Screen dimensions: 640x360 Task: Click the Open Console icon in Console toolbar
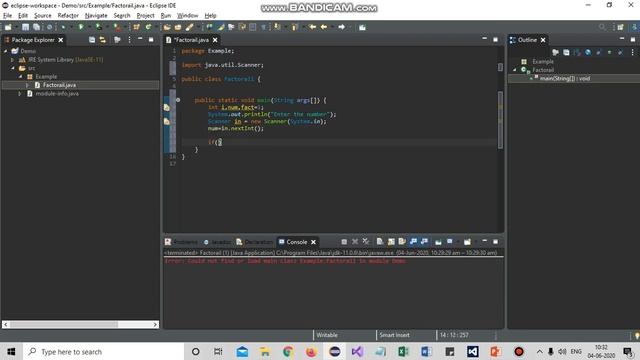[467, 242]
